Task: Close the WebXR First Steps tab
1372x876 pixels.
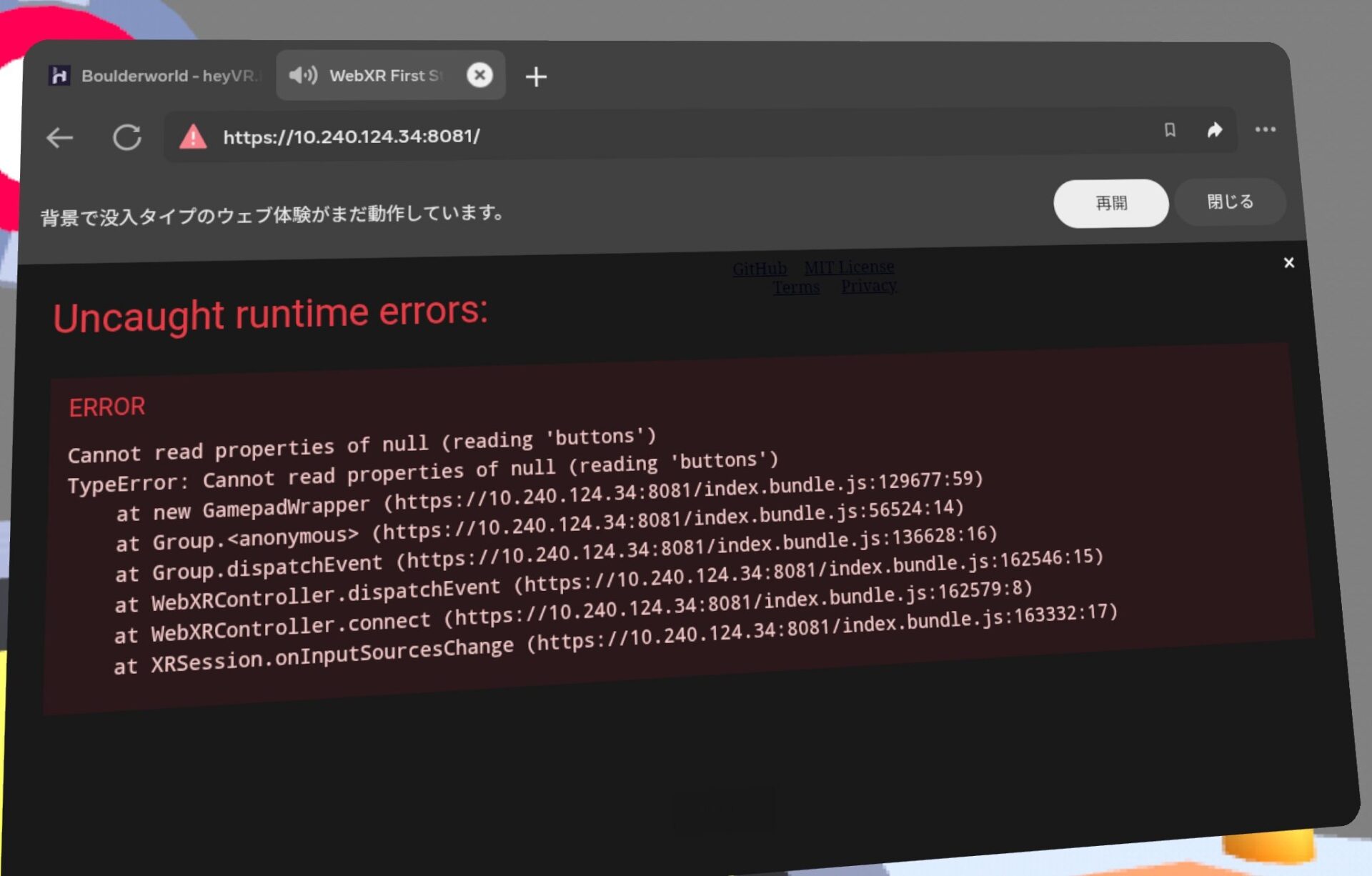Action: (479, 75)
